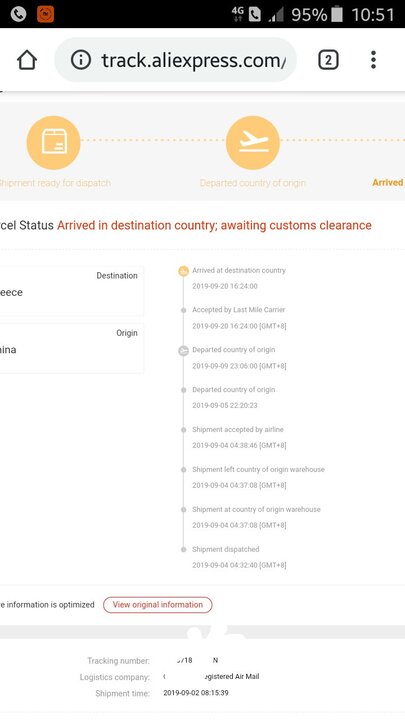Tap the orange notification icon in status bar
Screen dimensions: 405x720
pyautogui.click(x=45, y=14)
